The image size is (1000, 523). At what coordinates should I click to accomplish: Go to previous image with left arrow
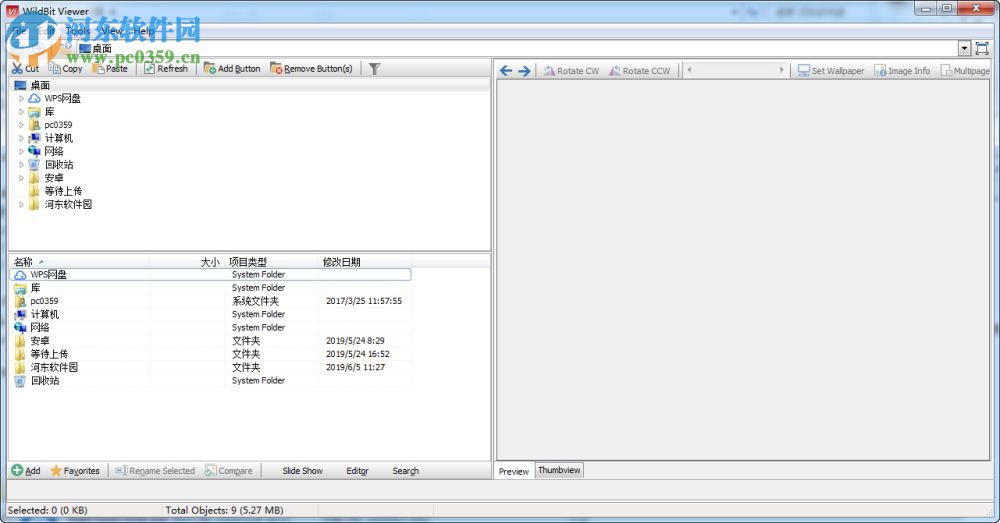[506, 71]
